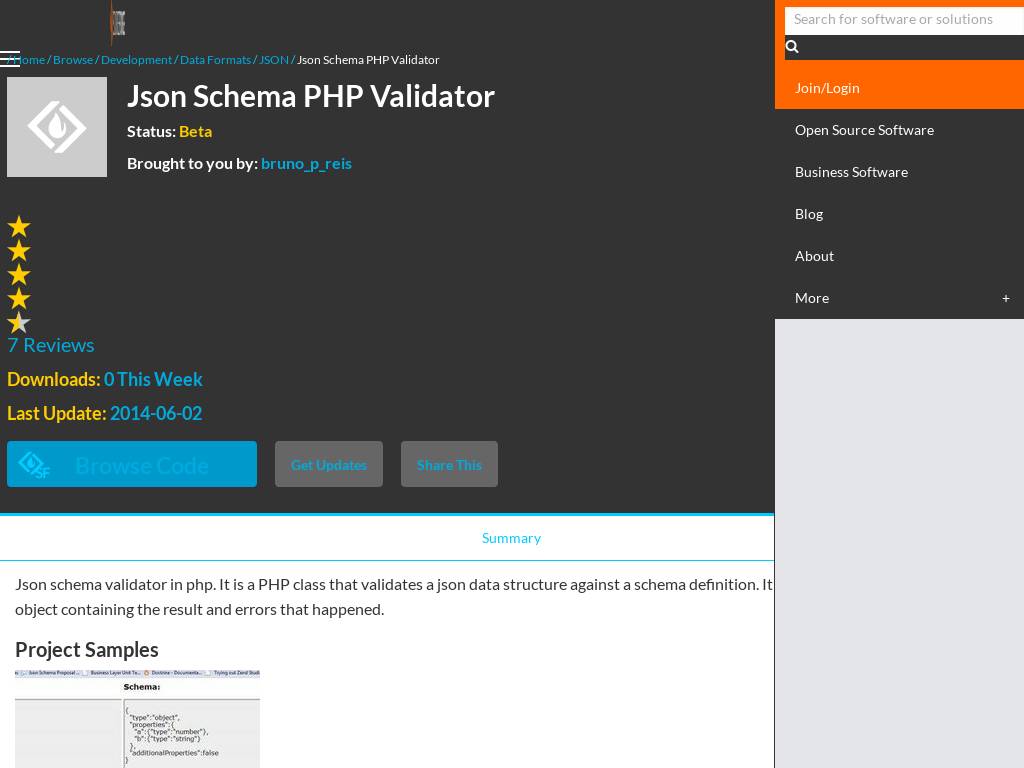1024x768 pixels.
Task: Click the first gold rating star
Action: [x=19, y=227]
